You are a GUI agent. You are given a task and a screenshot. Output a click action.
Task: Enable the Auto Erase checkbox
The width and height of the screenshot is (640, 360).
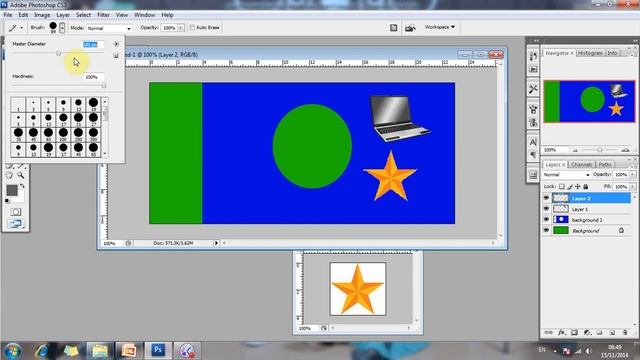tap(192, 28)
